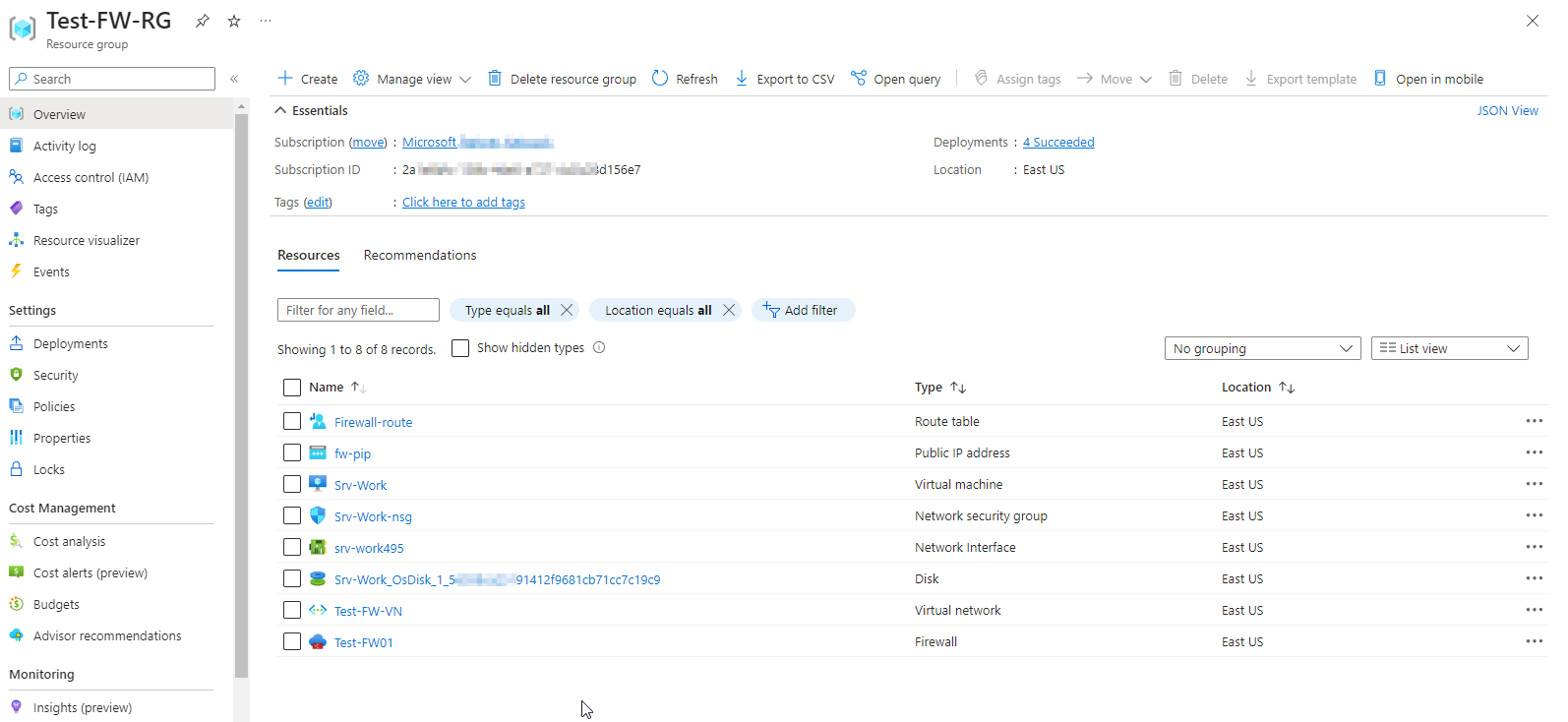Click Delete resource group
The height and width of the screenshot is (722, 1568).
coord(562,79)
